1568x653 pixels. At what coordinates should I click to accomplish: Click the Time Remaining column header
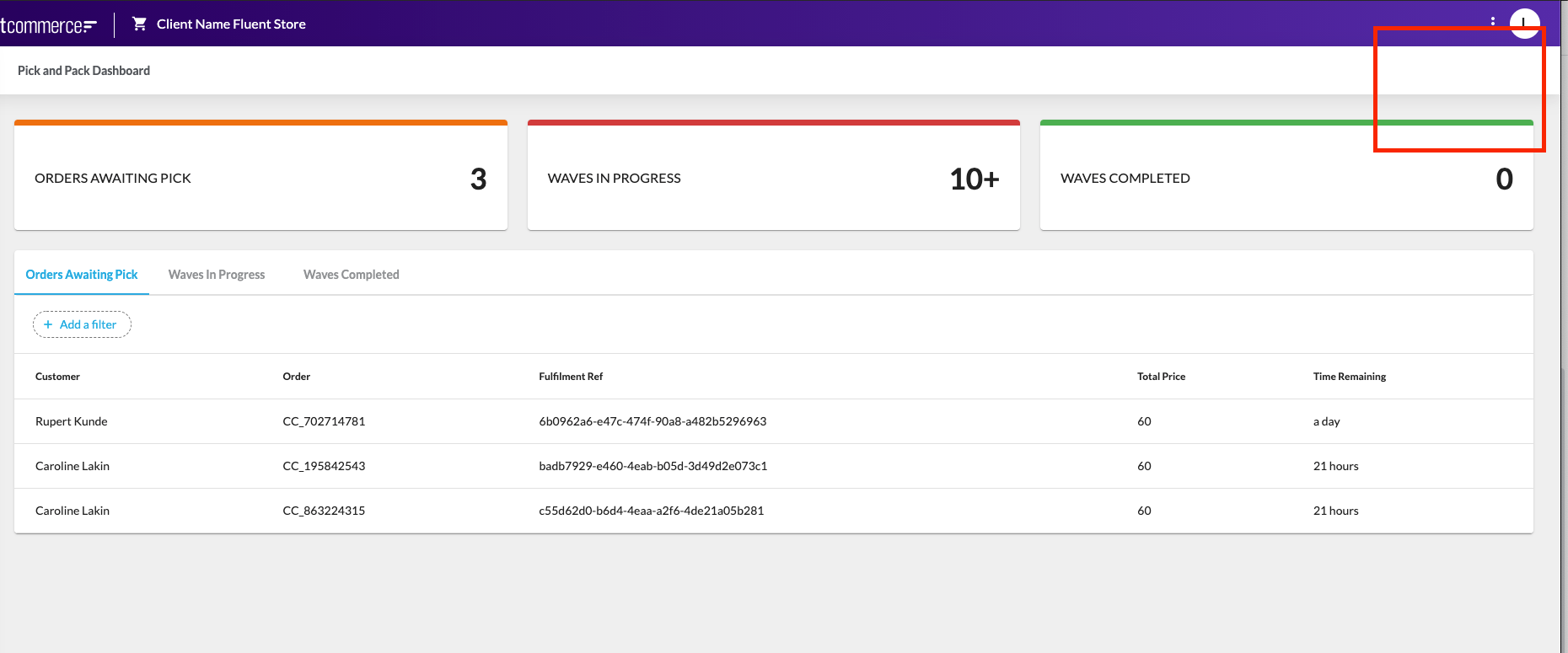click(x=1349, y=377)
